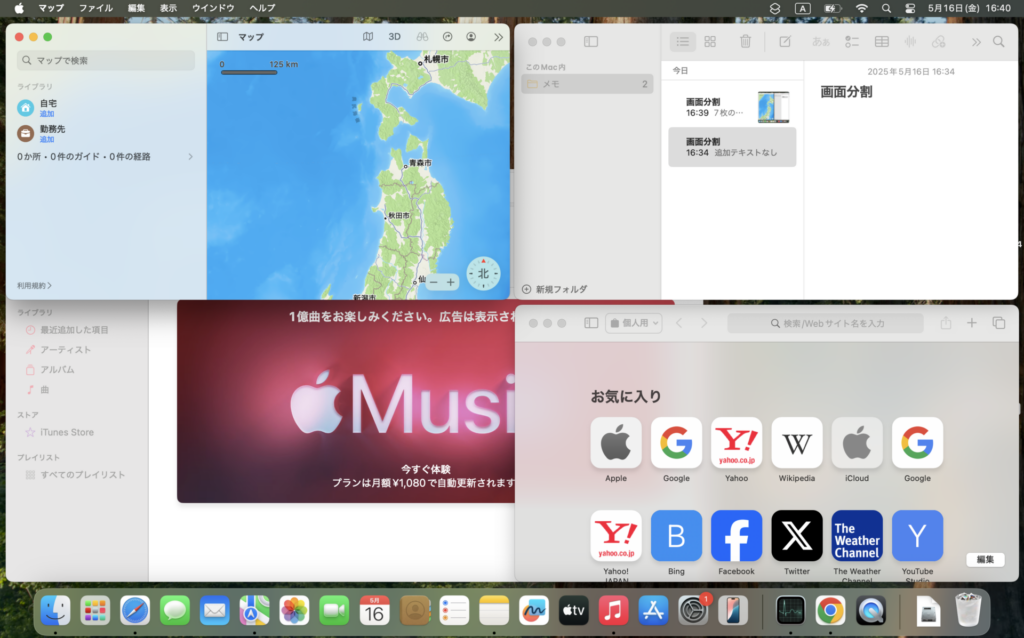Open the account icon in Maps toolbar
The image size is (1024, 638).
click(x=471, y=37)
